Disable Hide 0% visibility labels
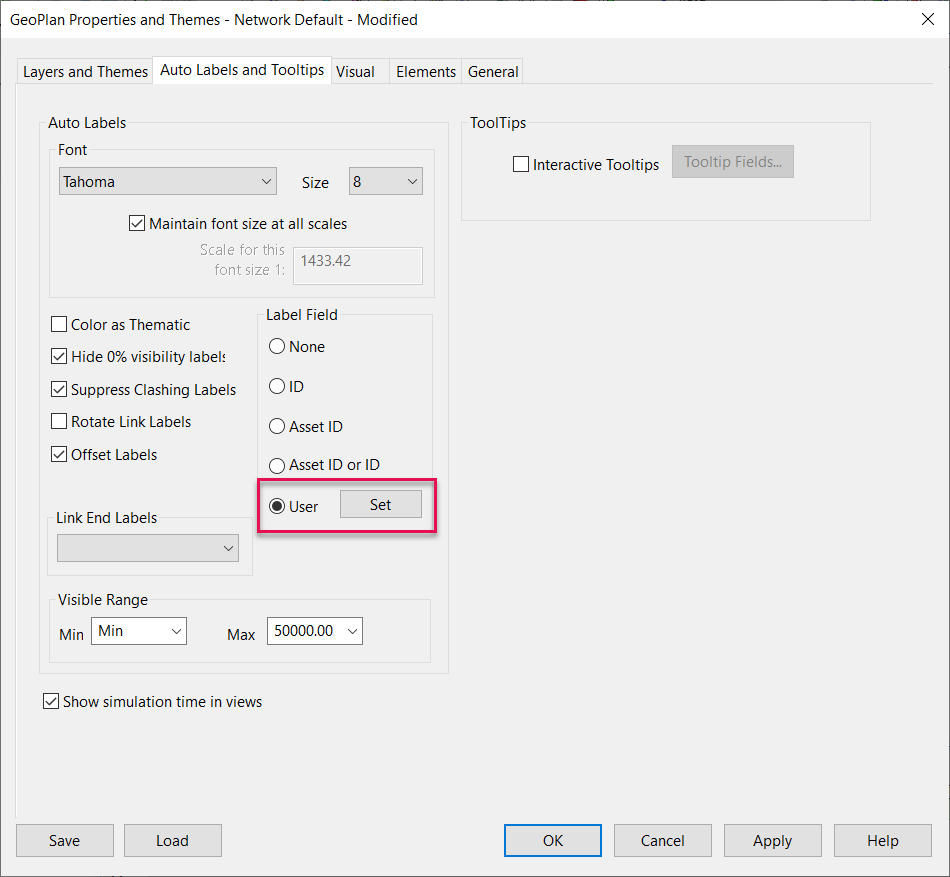The image size is (950, 877). click(x=58, y=356)
